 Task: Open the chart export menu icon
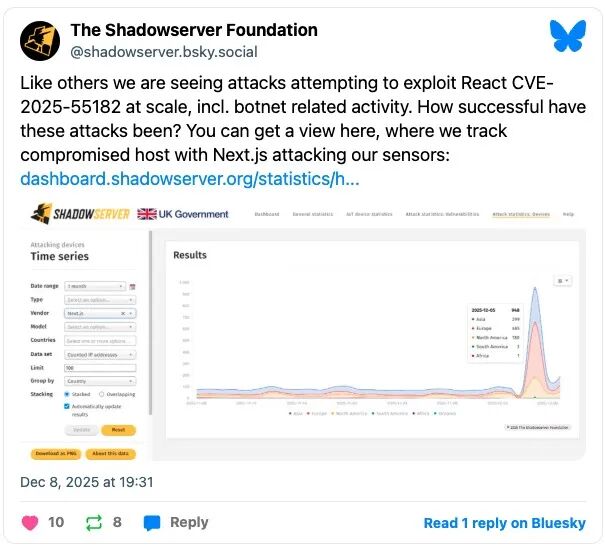point(563,281)
